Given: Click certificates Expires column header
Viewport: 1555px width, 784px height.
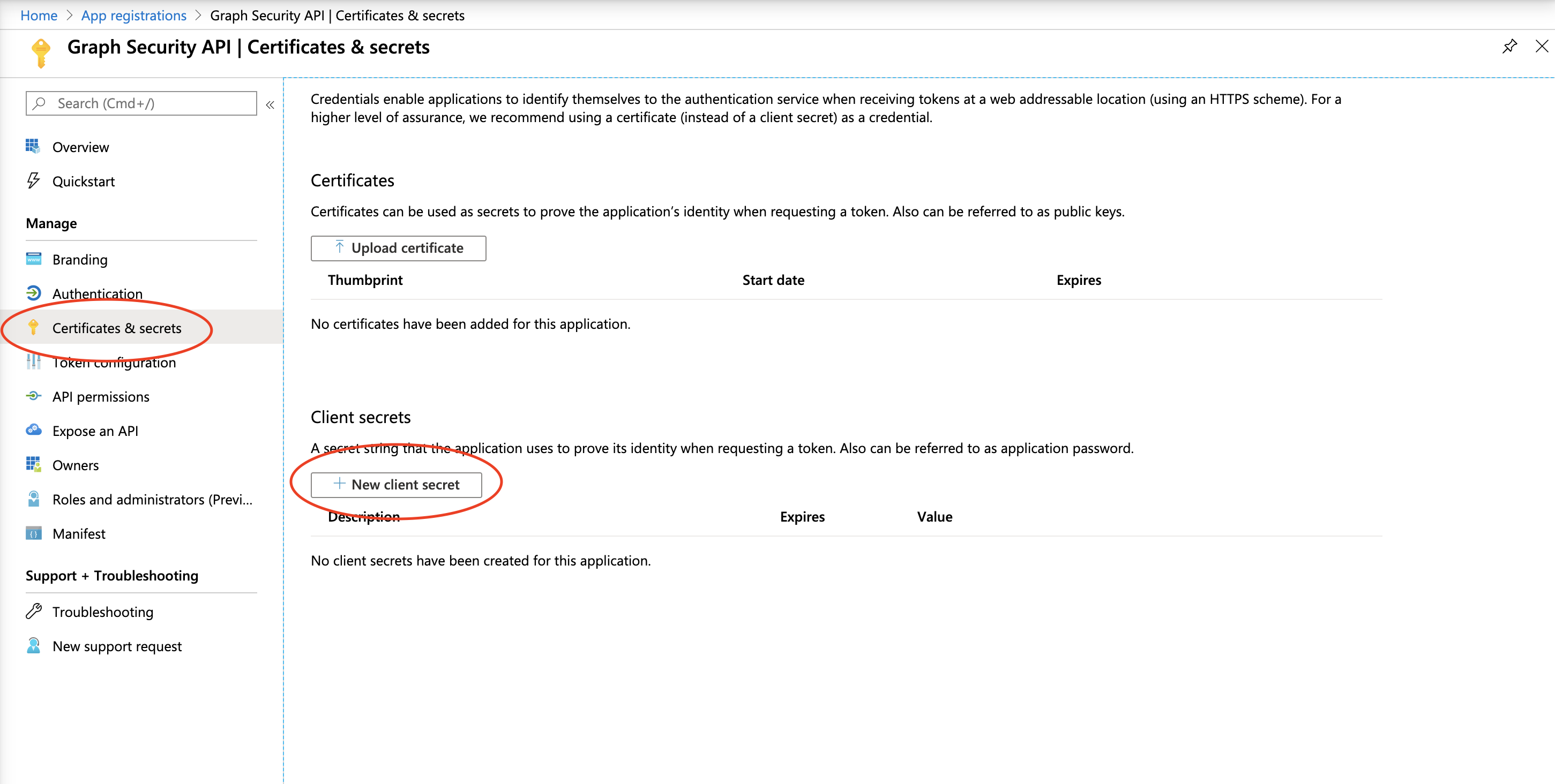Looking at the screenshot, I should [x=1078, y=280].
